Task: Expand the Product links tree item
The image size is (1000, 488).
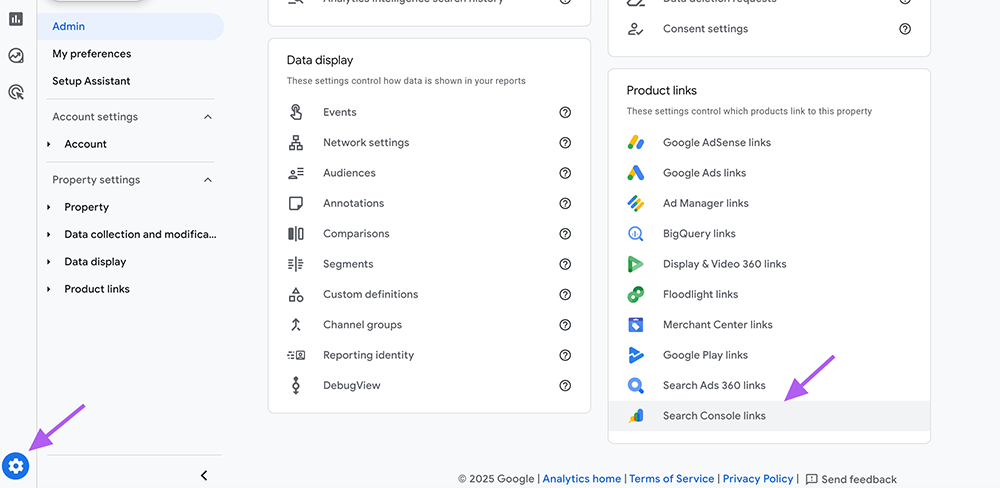Action: (x=48, y=289)
